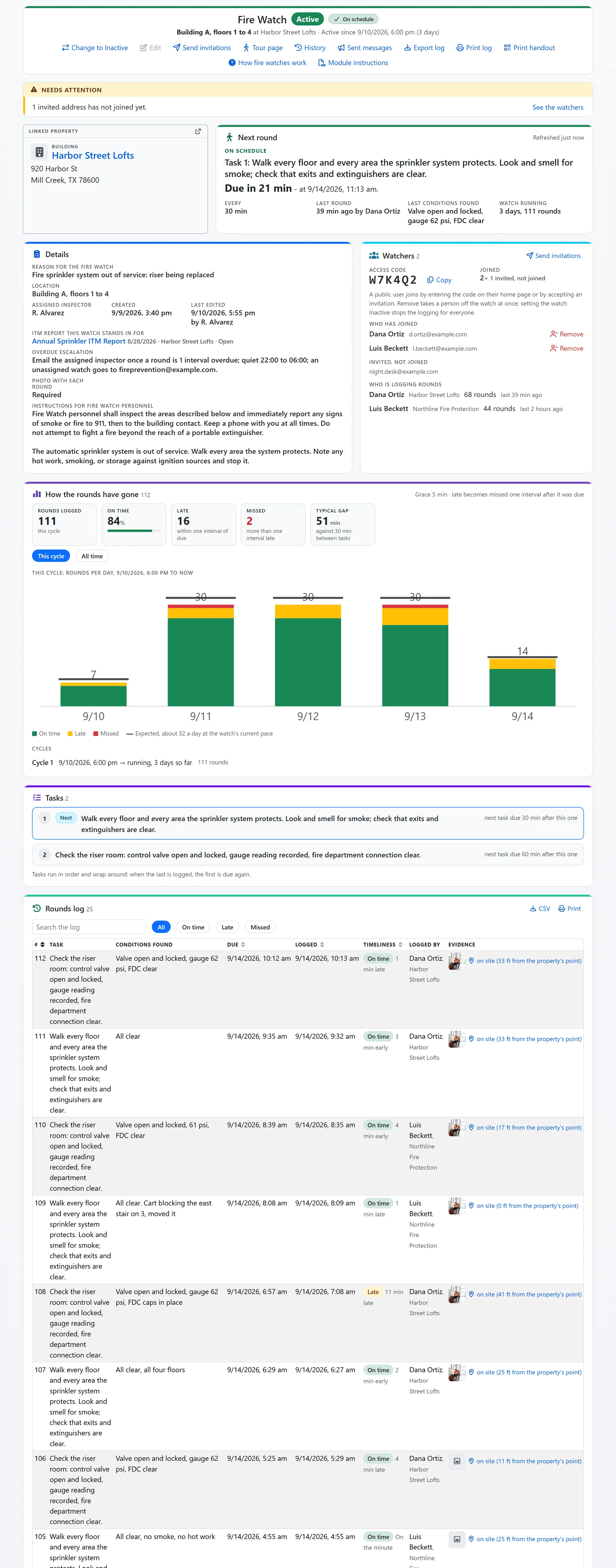
Task: Filter rounds log to Late rounds
Action: [x=227, y=927]
